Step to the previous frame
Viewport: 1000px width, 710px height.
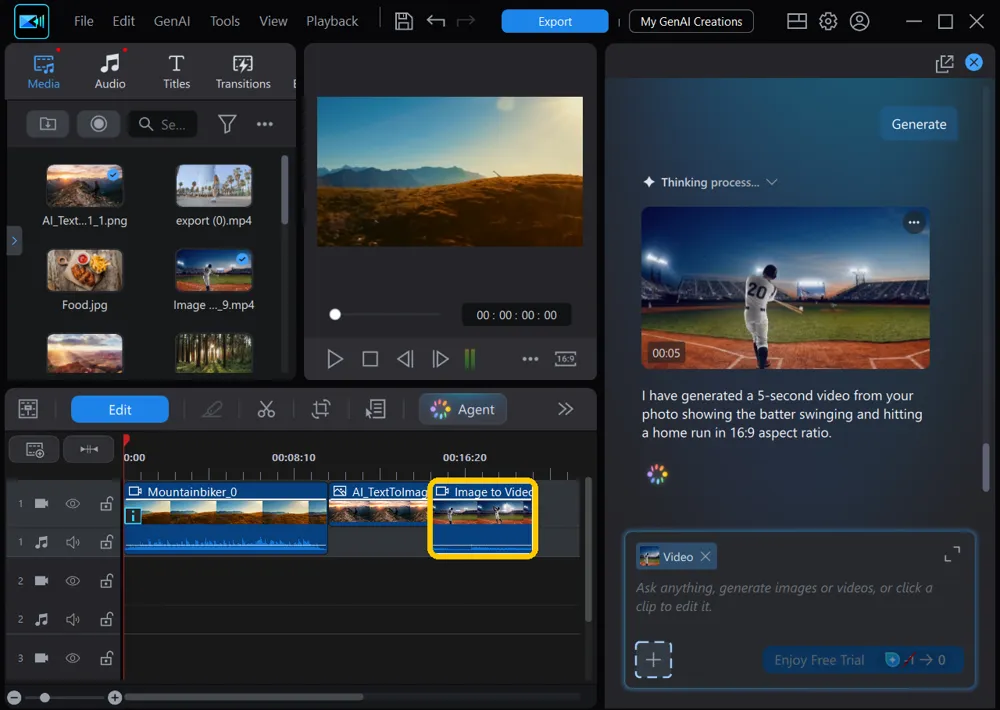click(405, 359)
